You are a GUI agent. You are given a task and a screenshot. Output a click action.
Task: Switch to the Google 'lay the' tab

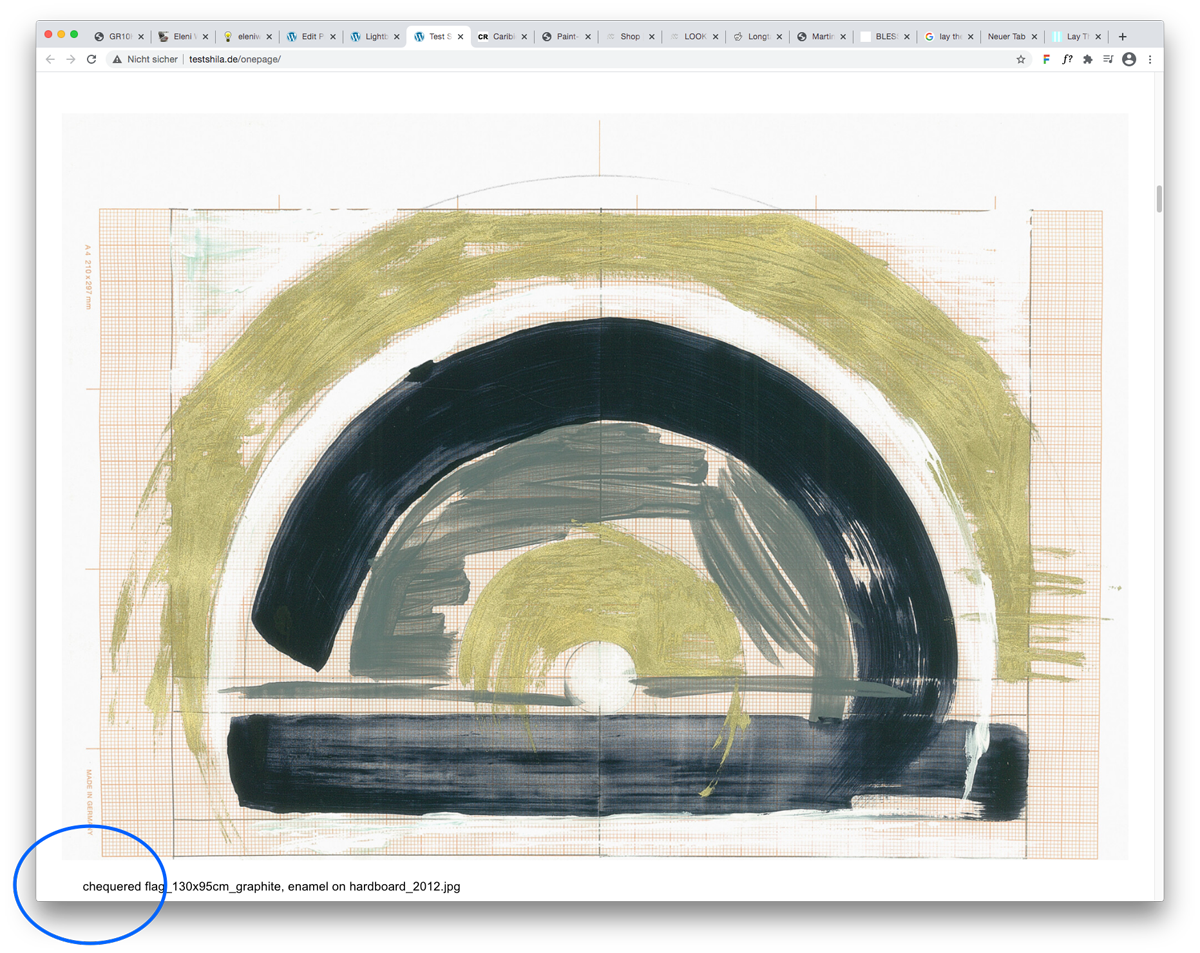tap(945, 36)
